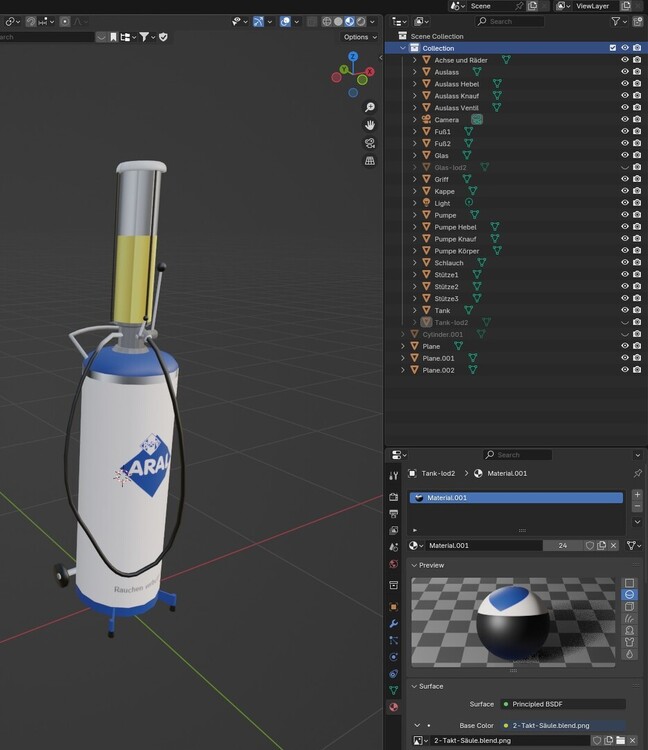Click Principled BSDF surface shader field
This screenshot has width=648, height=750.
click(x=563, y=704)
